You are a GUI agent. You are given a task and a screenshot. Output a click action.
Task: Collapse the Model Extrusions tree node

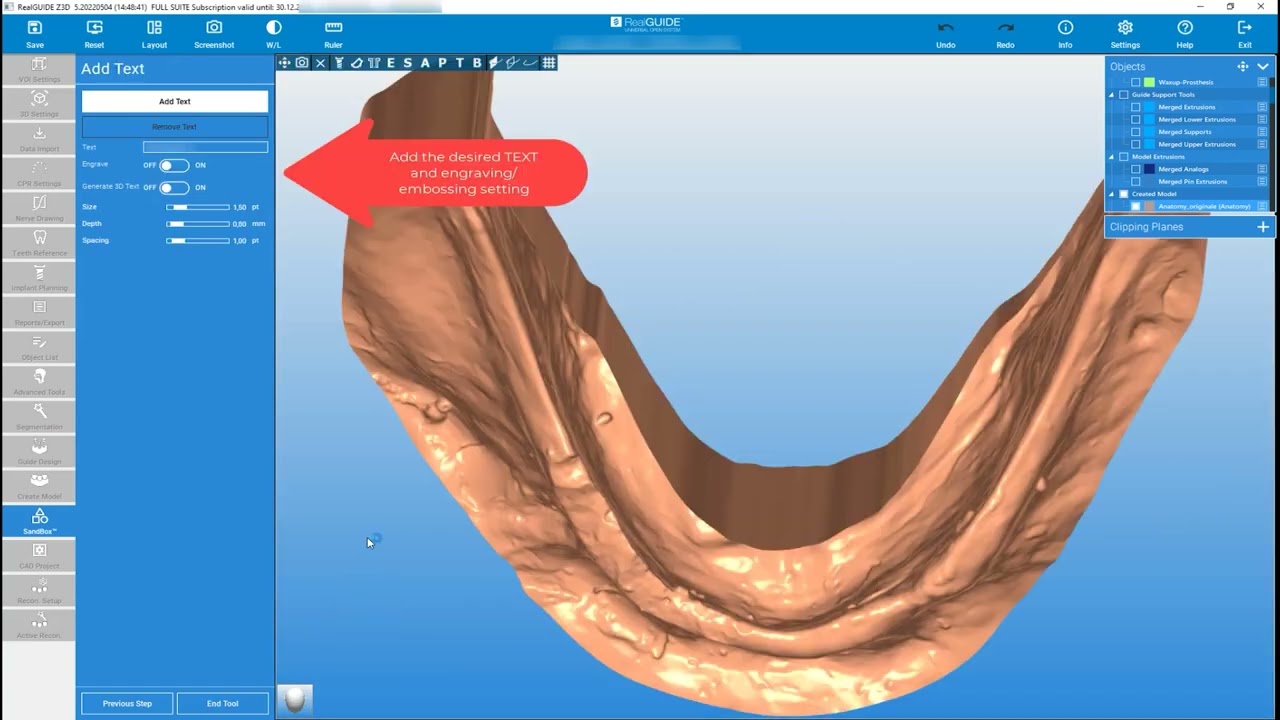pos(1111,157)
